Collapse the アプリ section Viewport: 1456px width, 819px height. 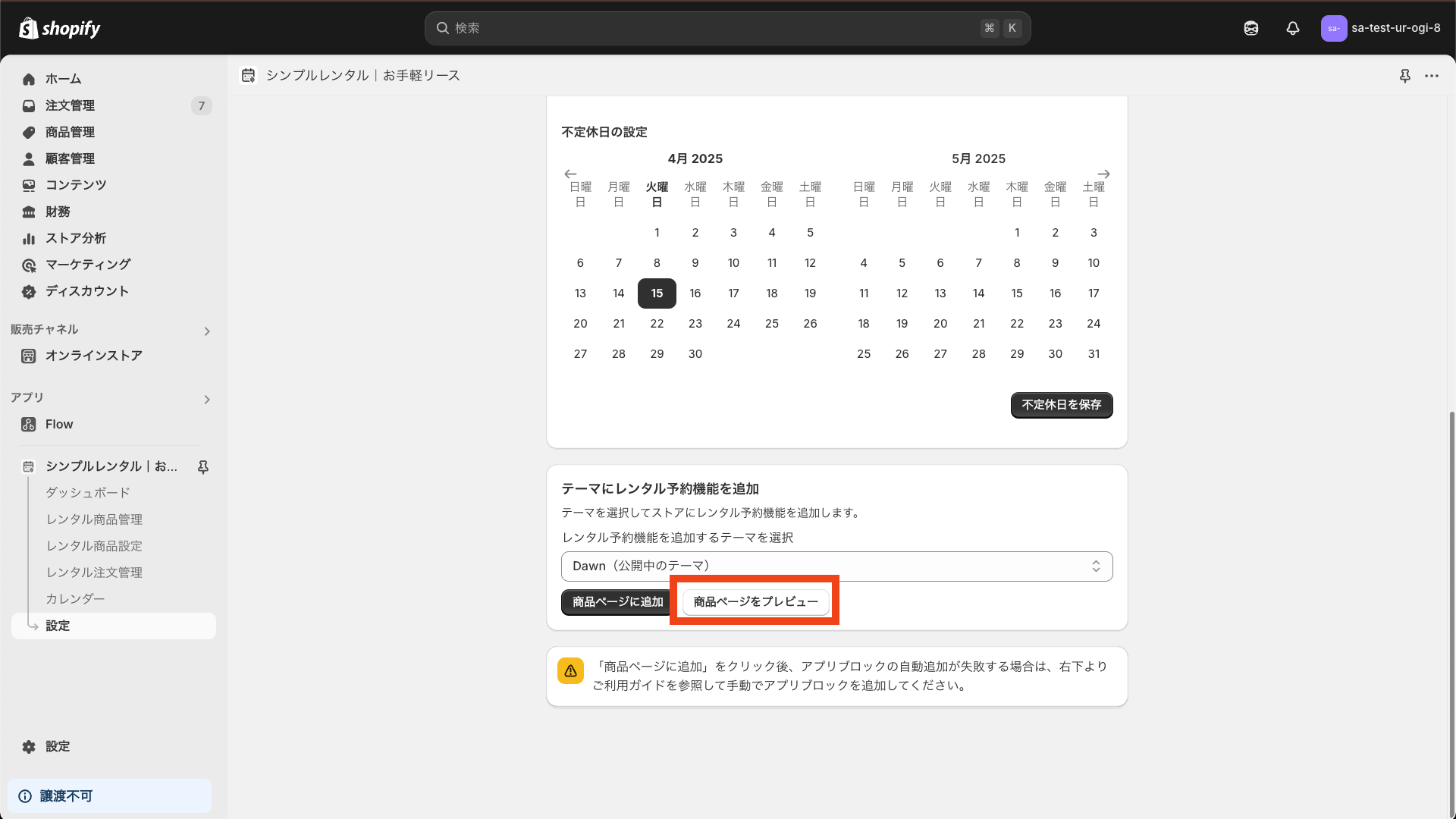(206, 400)
